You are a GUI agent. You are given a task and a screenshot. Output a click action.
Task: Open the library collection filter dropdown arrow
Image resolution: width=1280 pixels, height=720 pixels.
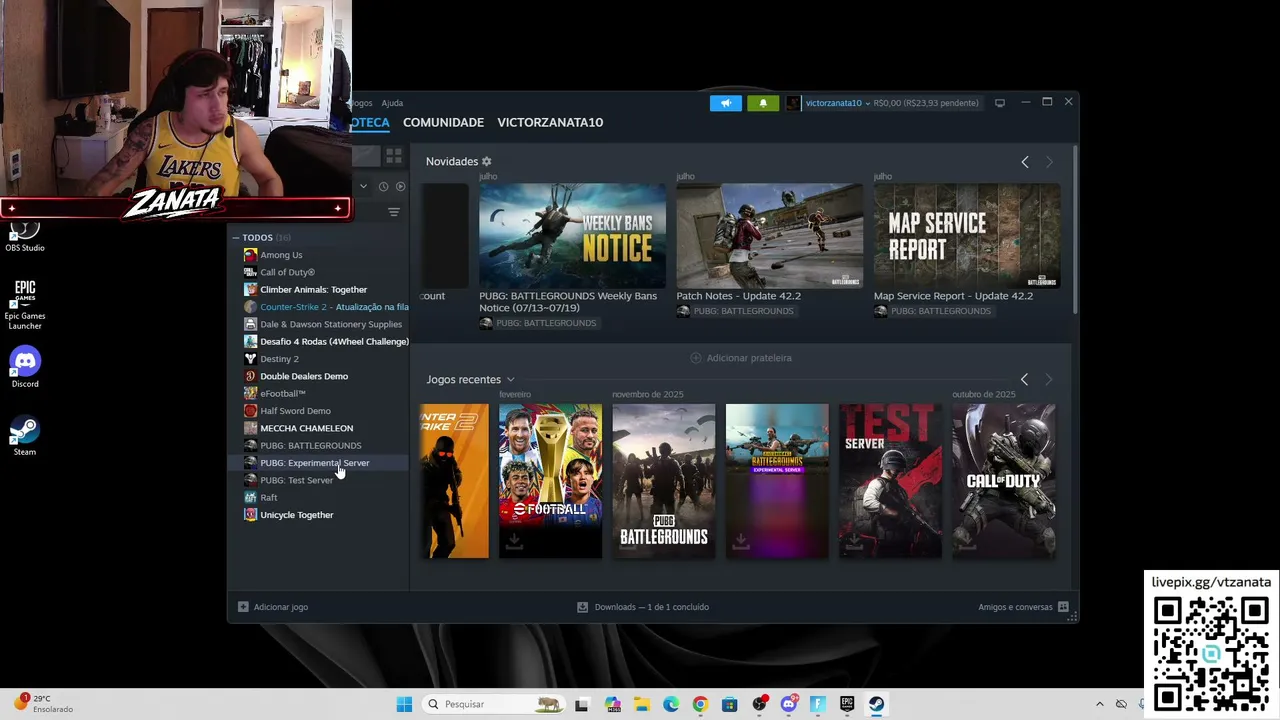coord(363,186)
